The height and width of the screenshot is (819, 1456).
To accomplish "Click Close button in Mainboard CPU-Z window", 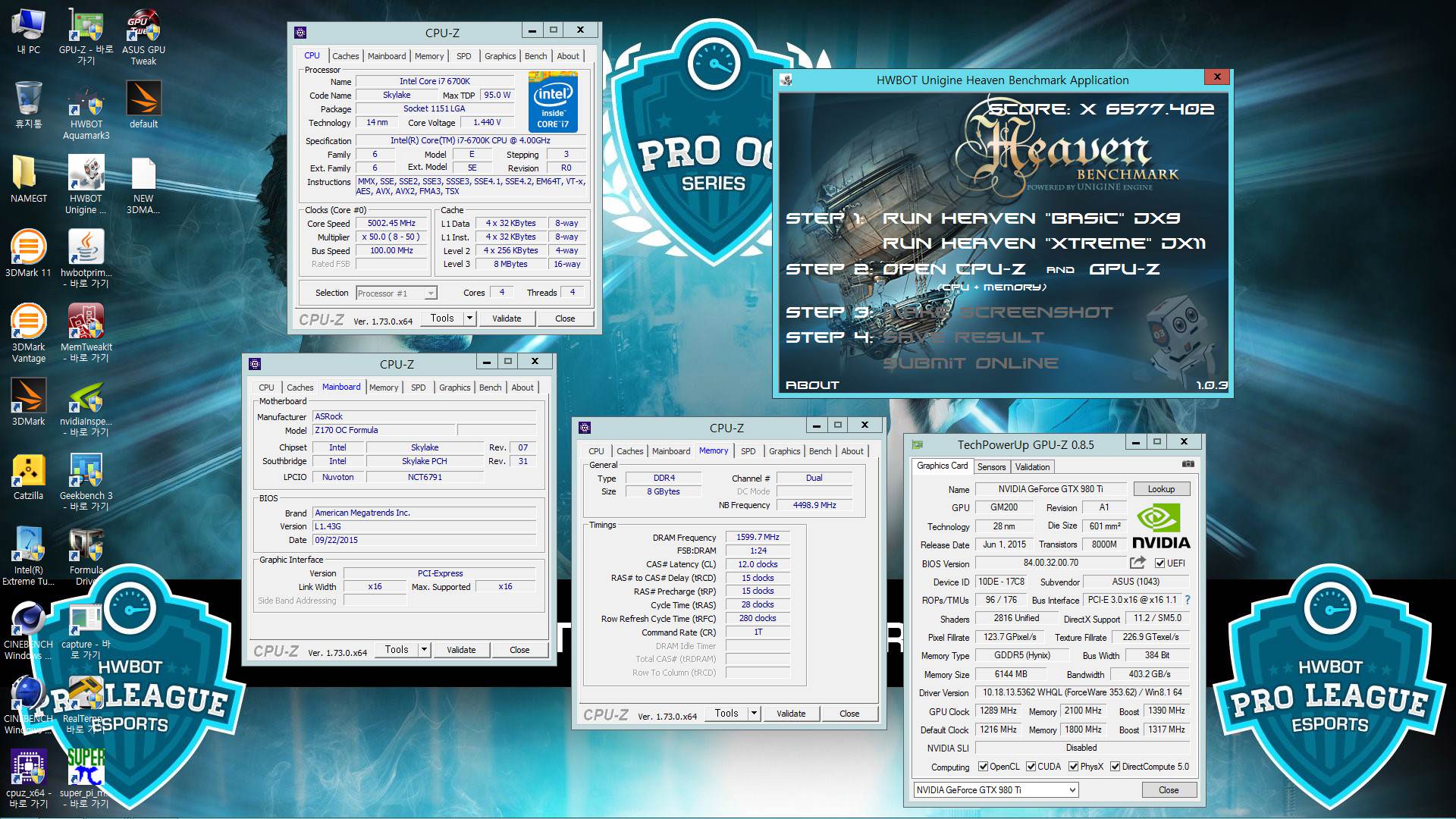I will click(519, 650).
